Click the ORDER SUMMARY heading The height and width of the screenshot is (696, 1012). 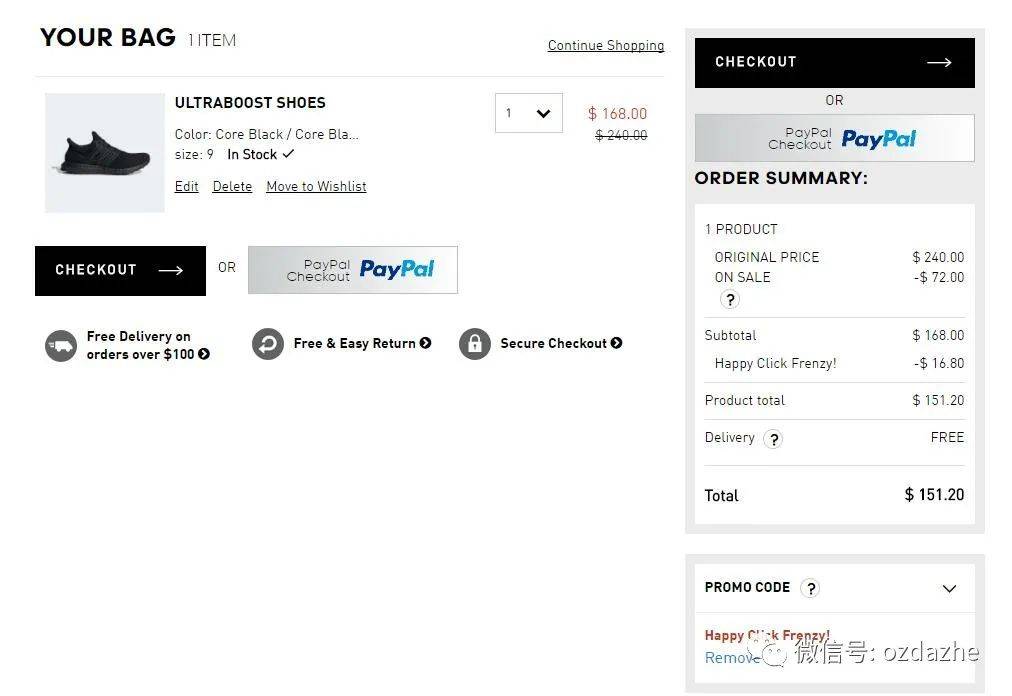781,178
